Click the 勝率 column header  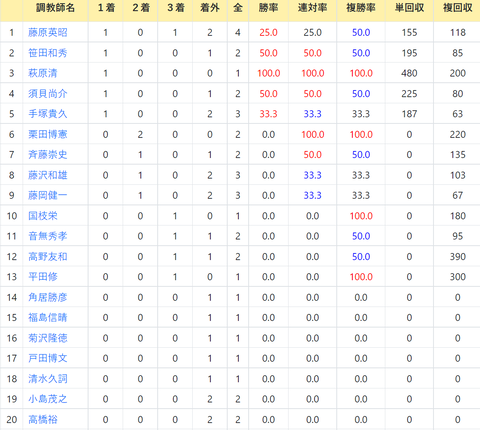pos(268,8)
